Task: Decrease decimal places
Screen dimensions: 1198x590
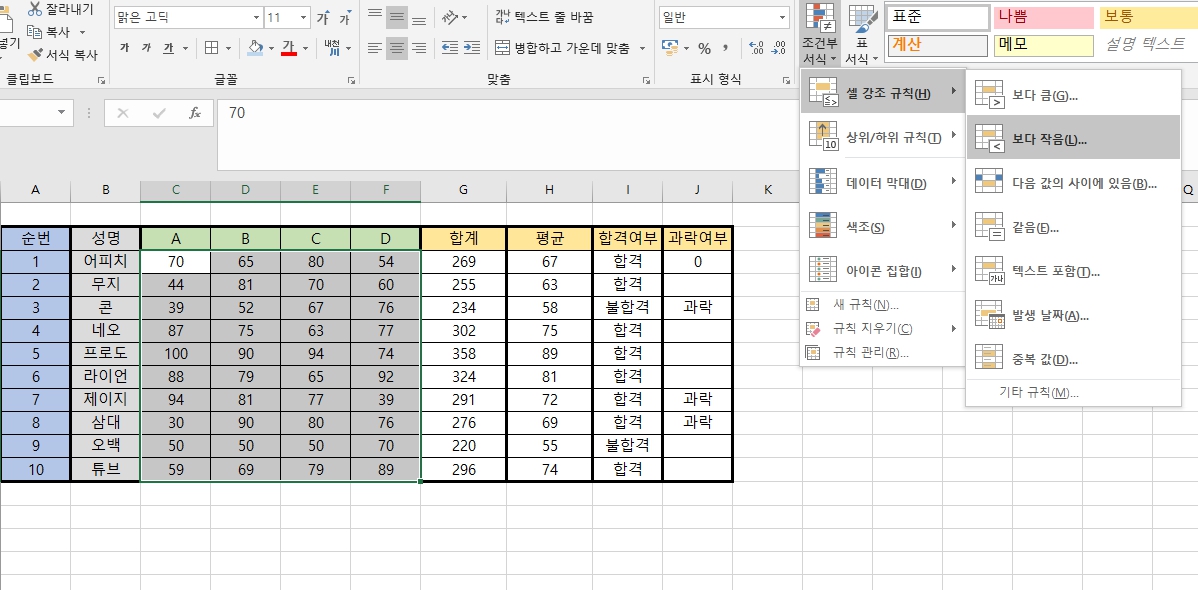Action: pyautogui.click(x=778, y=48)
